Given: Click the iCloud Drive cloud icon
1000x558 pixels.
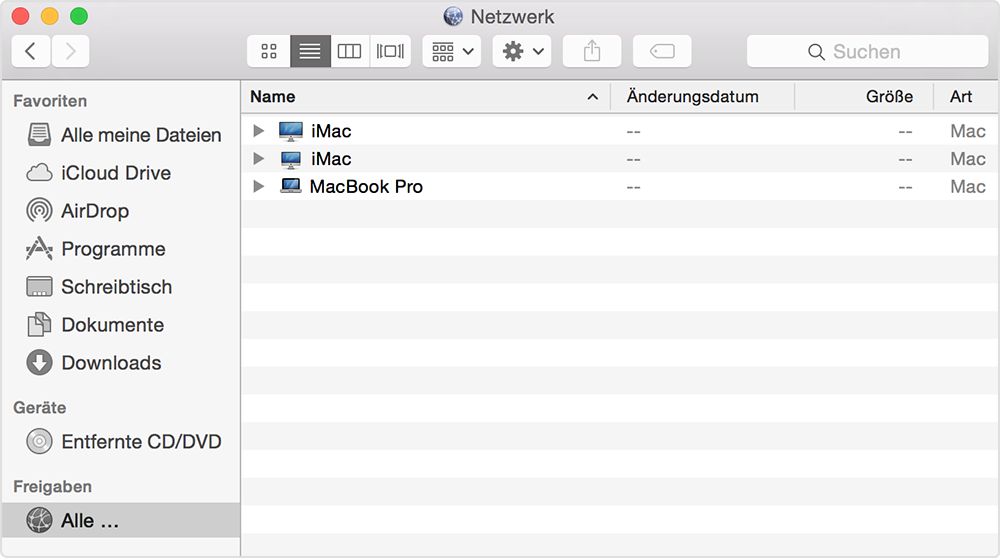Looking at the screenshot, I should (39, 173).
